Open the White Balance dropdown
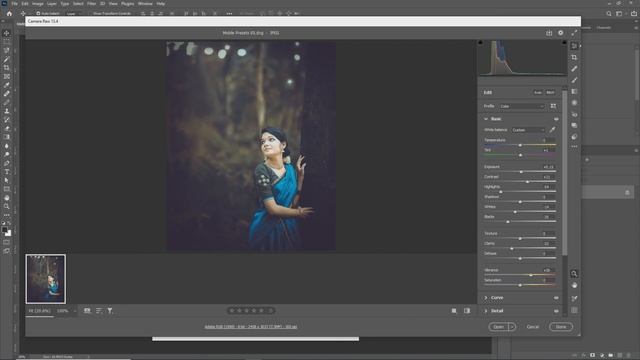 click(528, 130)
